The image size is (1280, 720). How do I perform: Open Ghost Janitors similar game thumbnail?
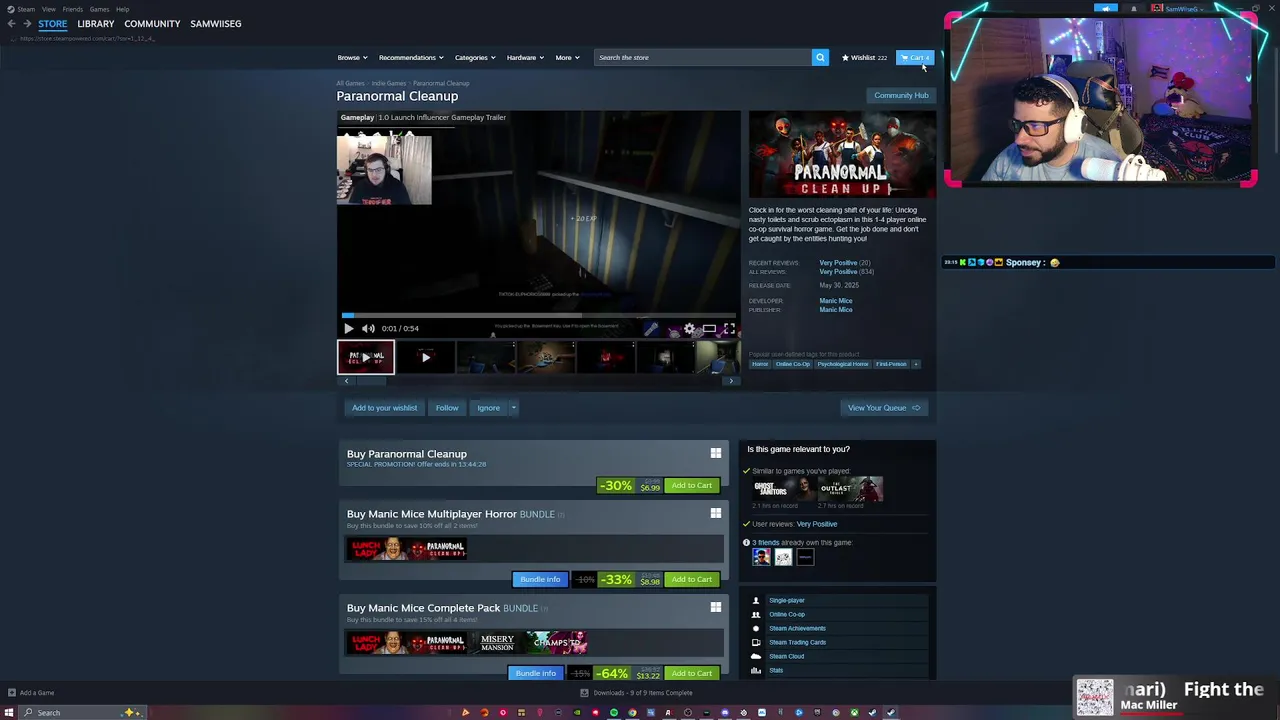[x=783, y=489]
